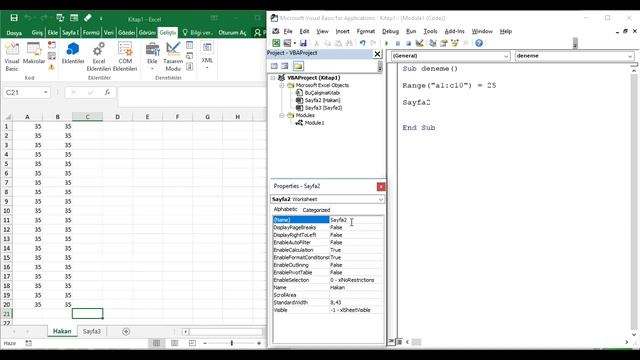Click Insert UserForm icon in VBA toolbar
The image size is (640, 360).
tap(287, 43)
